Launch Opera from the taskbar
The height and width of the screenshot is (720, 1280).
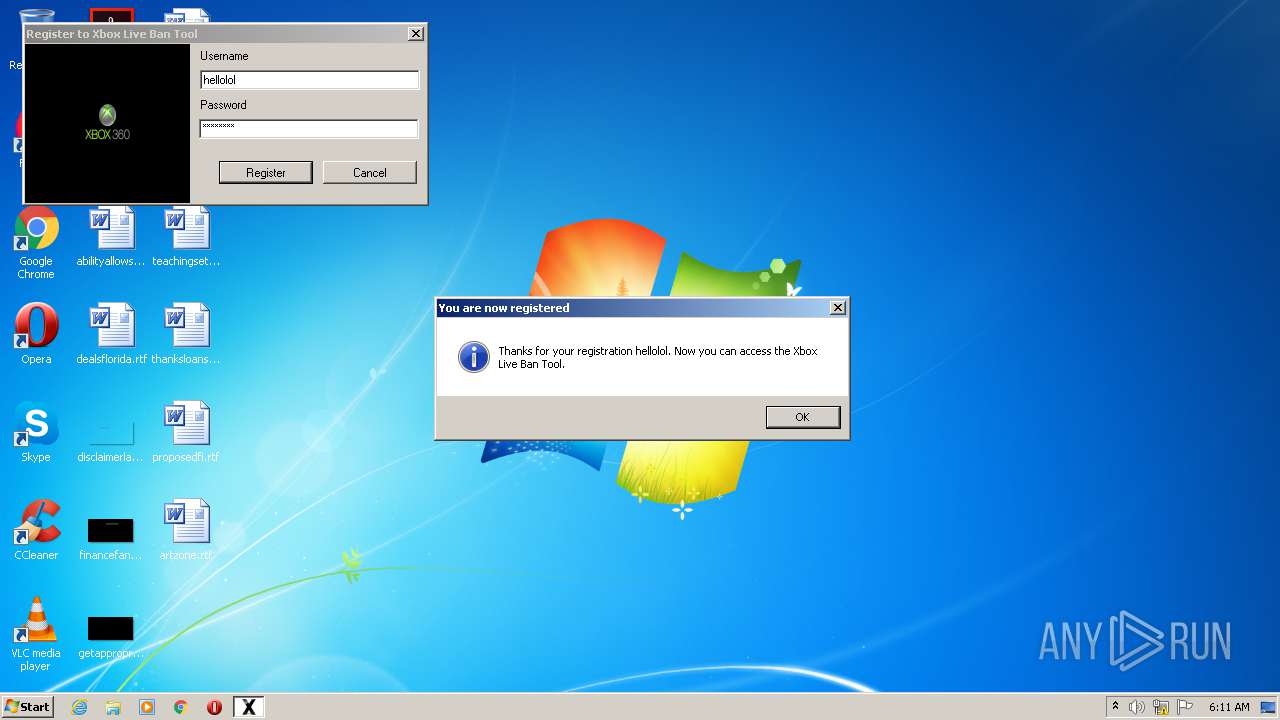coord(214,707)
